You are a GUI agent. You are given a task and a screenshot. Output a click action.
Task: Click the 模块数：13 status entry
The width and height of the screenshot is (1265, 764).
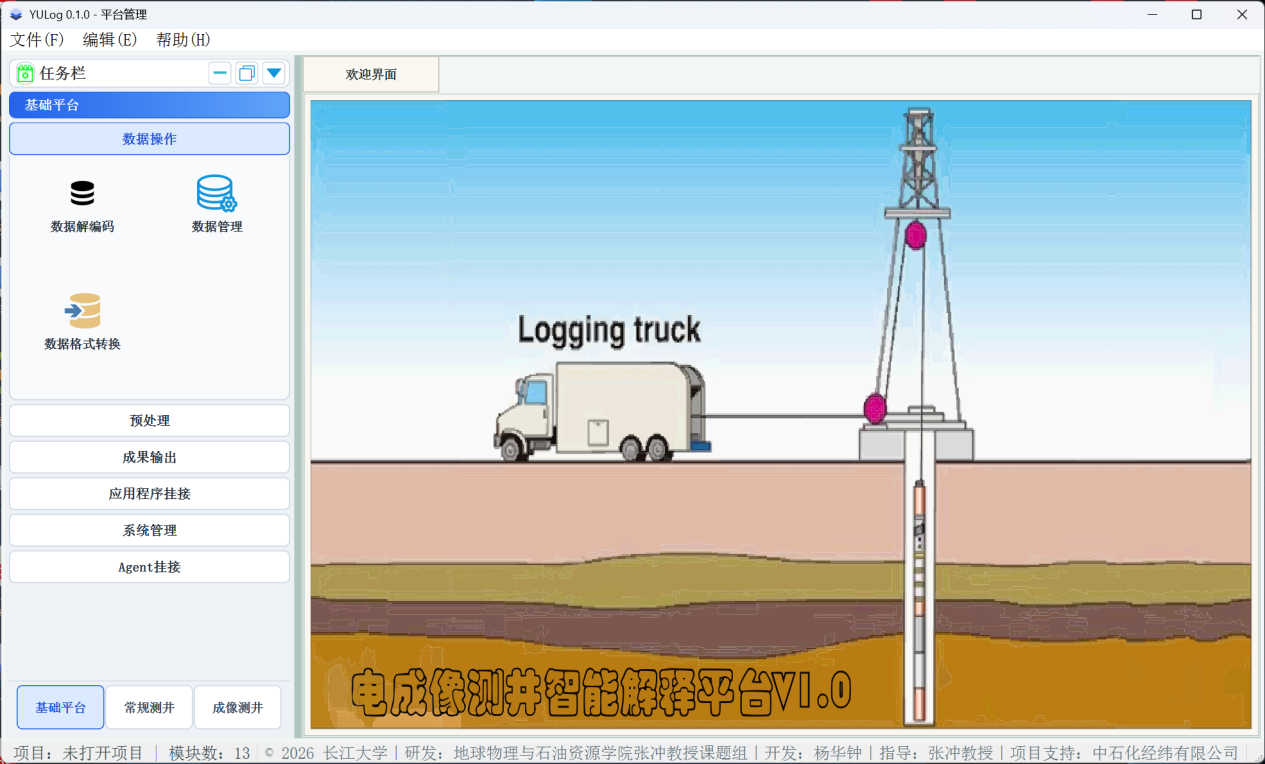point(209,753)
